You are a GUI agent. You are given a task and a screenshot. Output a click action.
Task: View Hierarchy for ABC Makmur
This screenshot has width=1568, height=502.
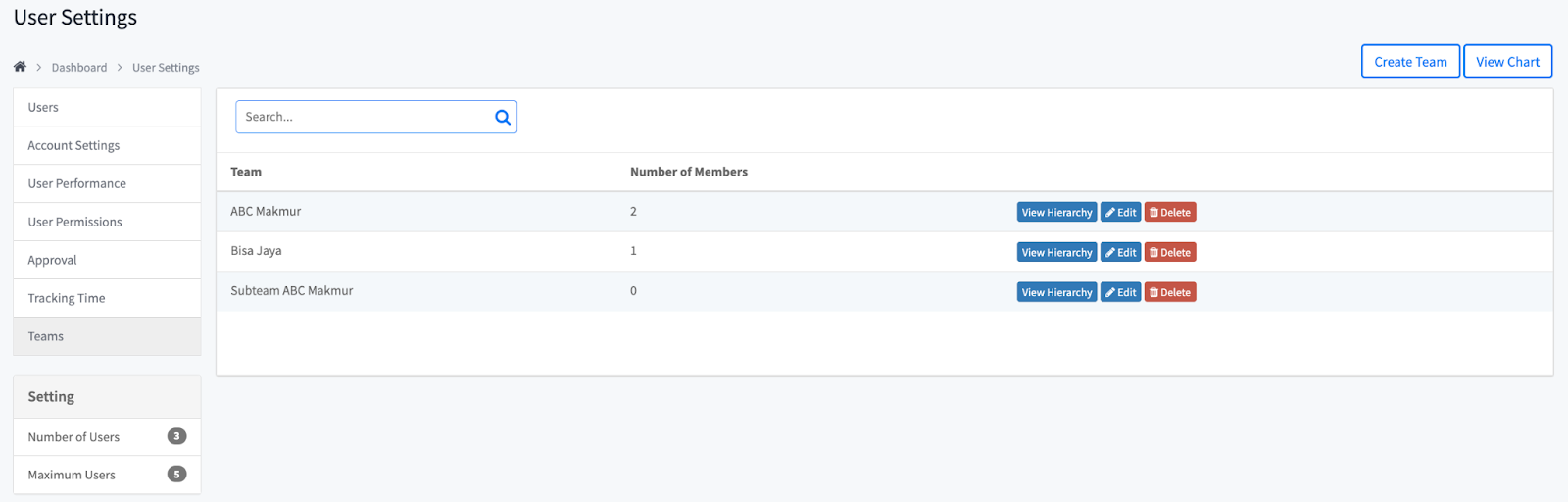(x=1056, y=213)
